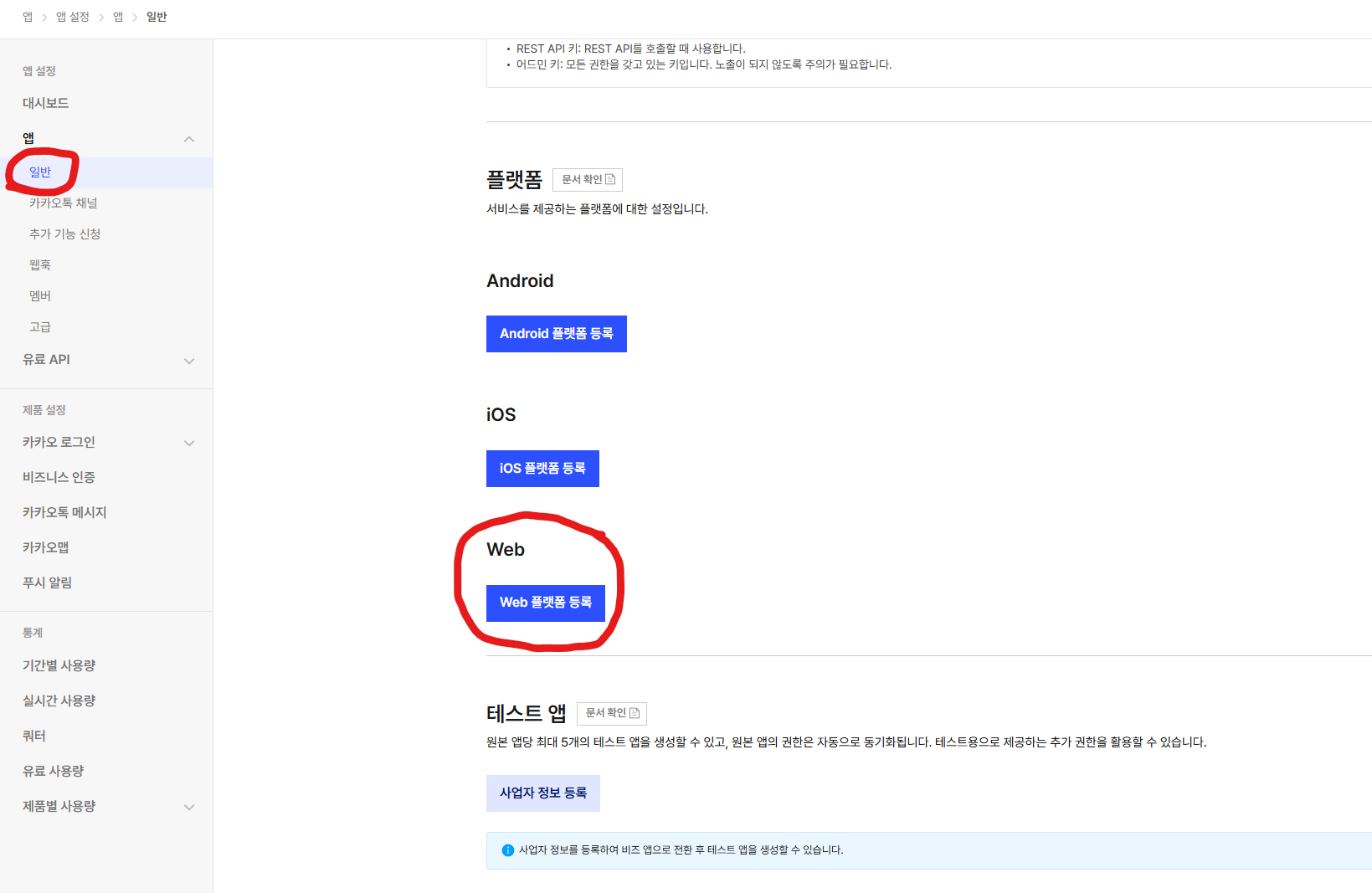This screenshot has width=1372, height=893.
Task: Click the iOS heading text
Action: (501, 415)
